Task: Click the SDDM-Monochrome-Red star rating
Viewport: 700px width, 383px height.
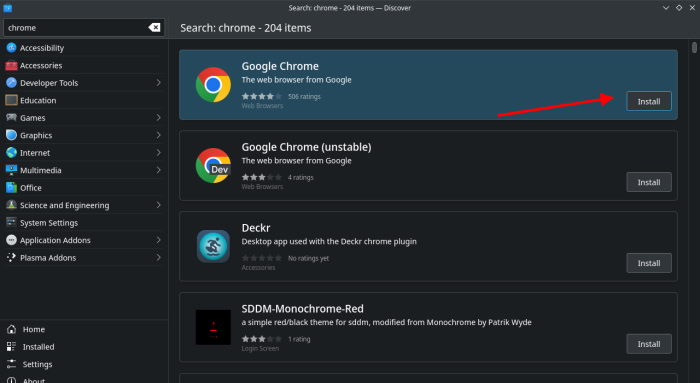Action: 262,339
